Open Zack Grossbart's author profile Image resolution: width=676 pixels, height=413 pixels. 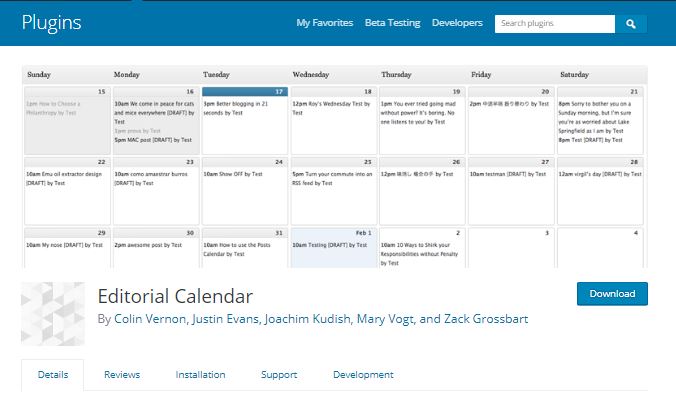point(486,319)
